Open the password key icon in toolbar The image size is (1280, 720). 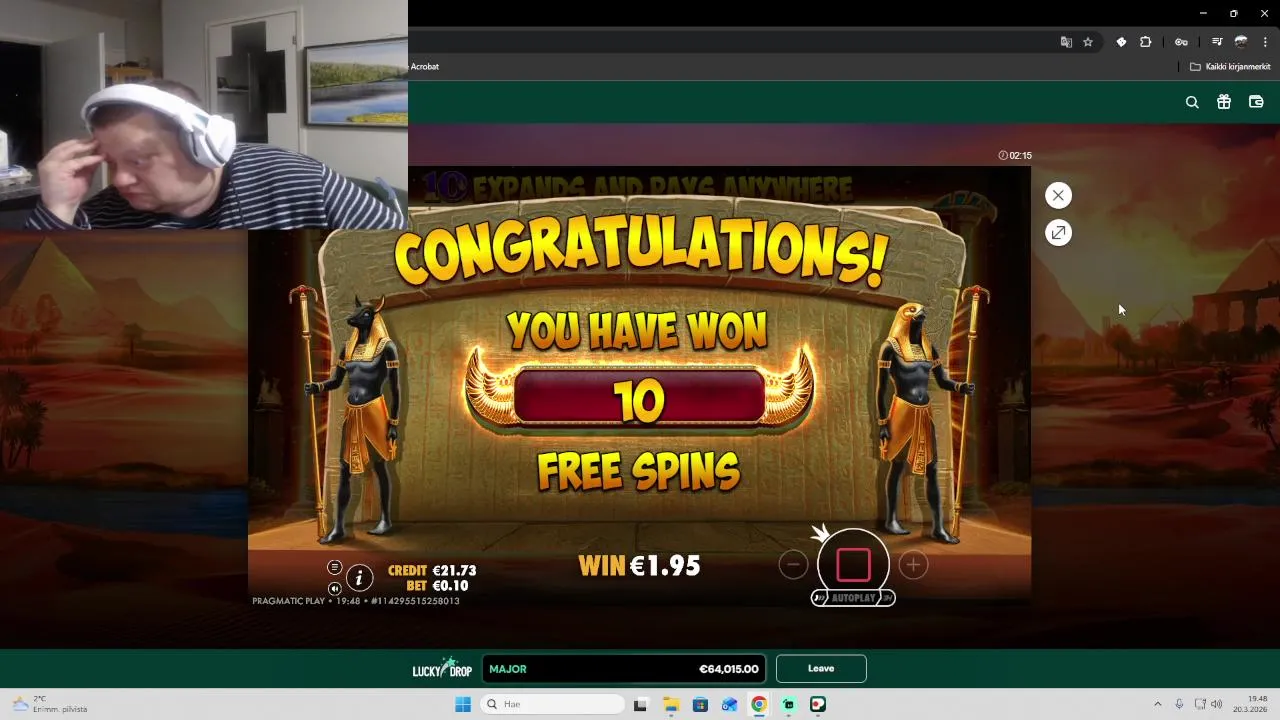[x=1181, y=42]
